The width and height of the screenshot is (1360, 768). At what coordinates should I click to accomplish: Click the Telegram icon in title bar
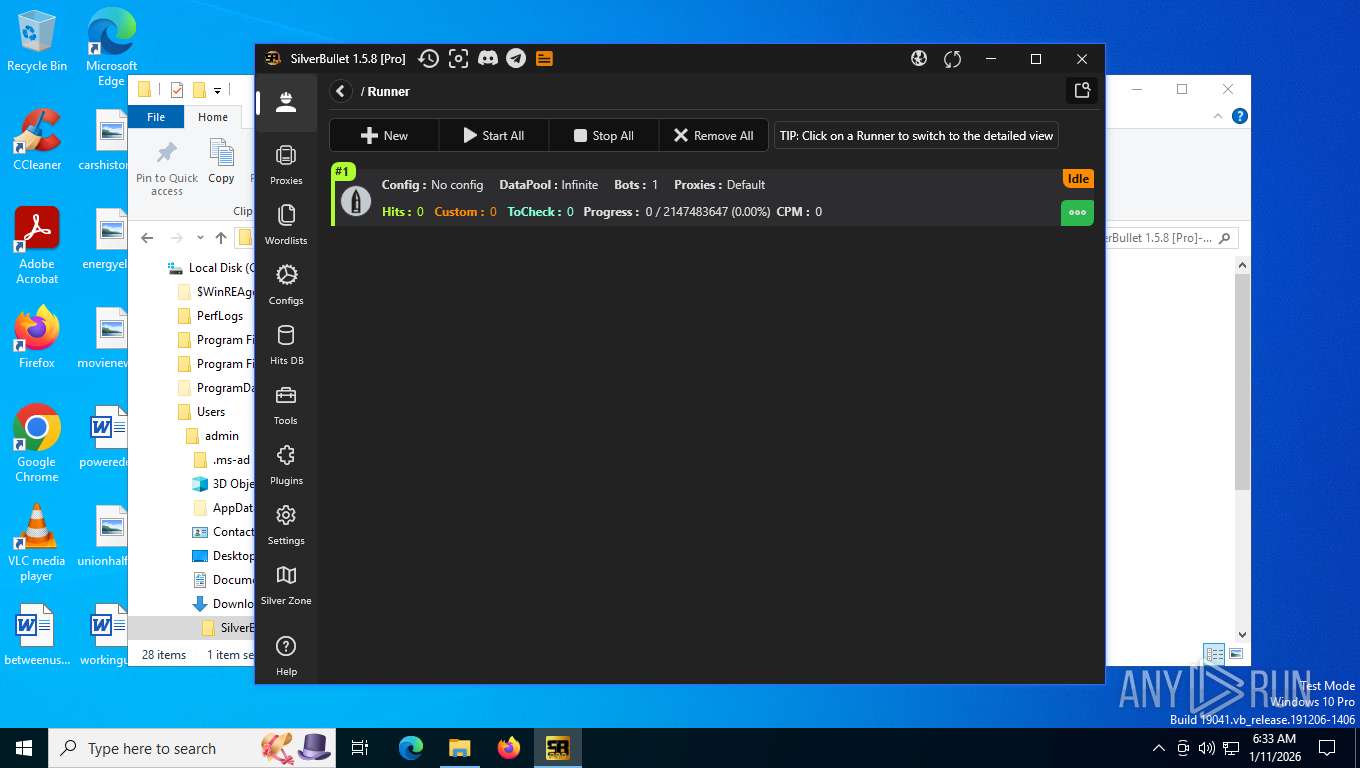516,59
